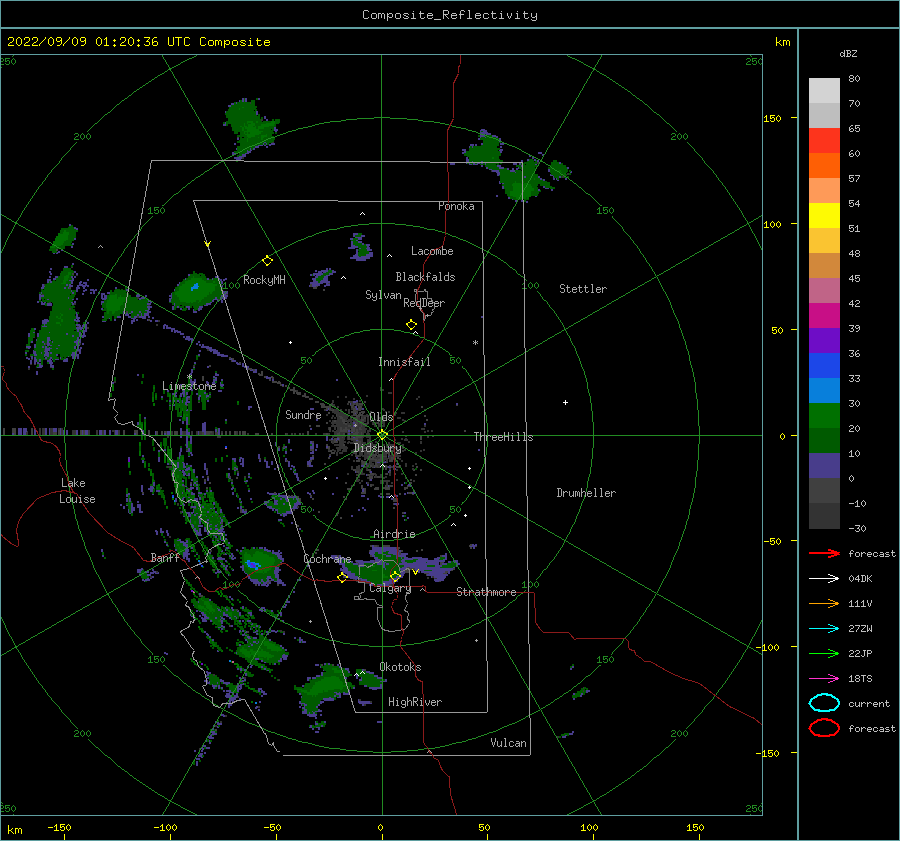This screenshot has height=841, width=900.
Task: Click the Sylvan label
Action: coord(383,295)
